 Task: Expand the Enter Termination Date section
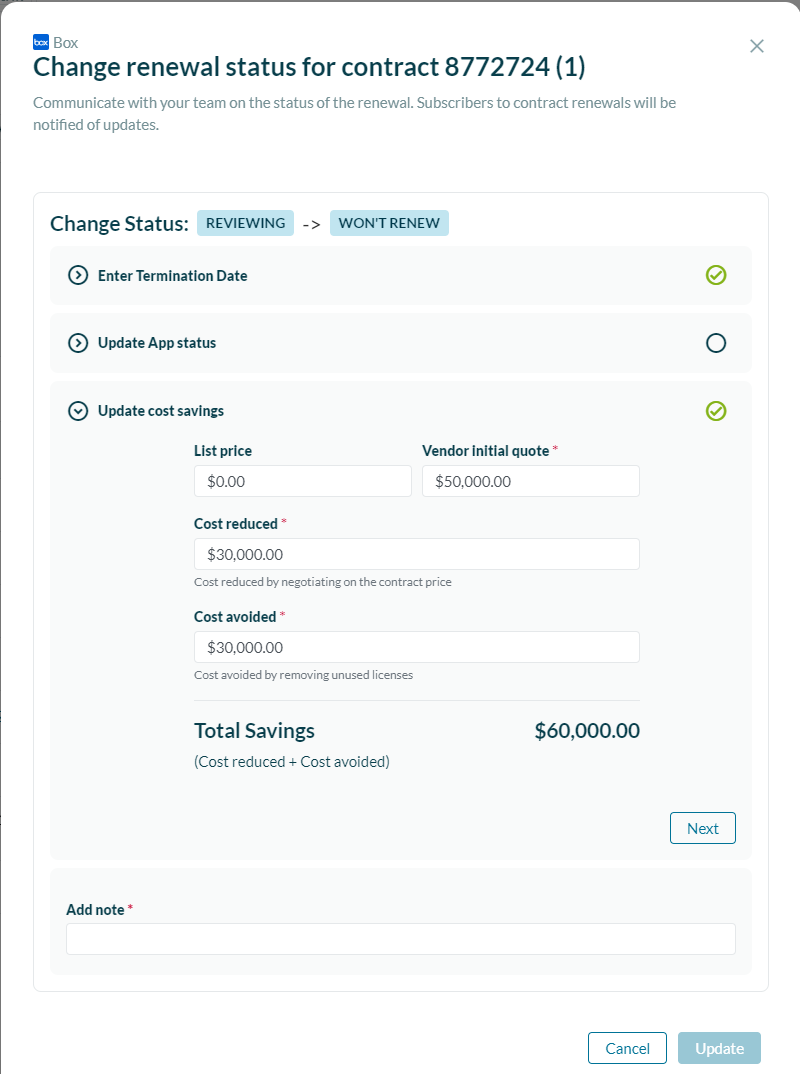click(77, 276)
